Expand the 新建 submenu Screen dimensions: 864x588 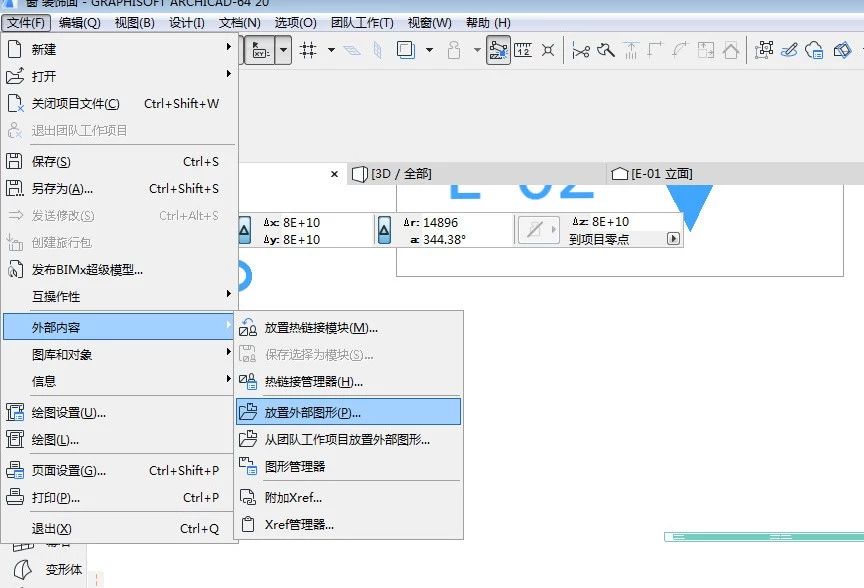120,49
